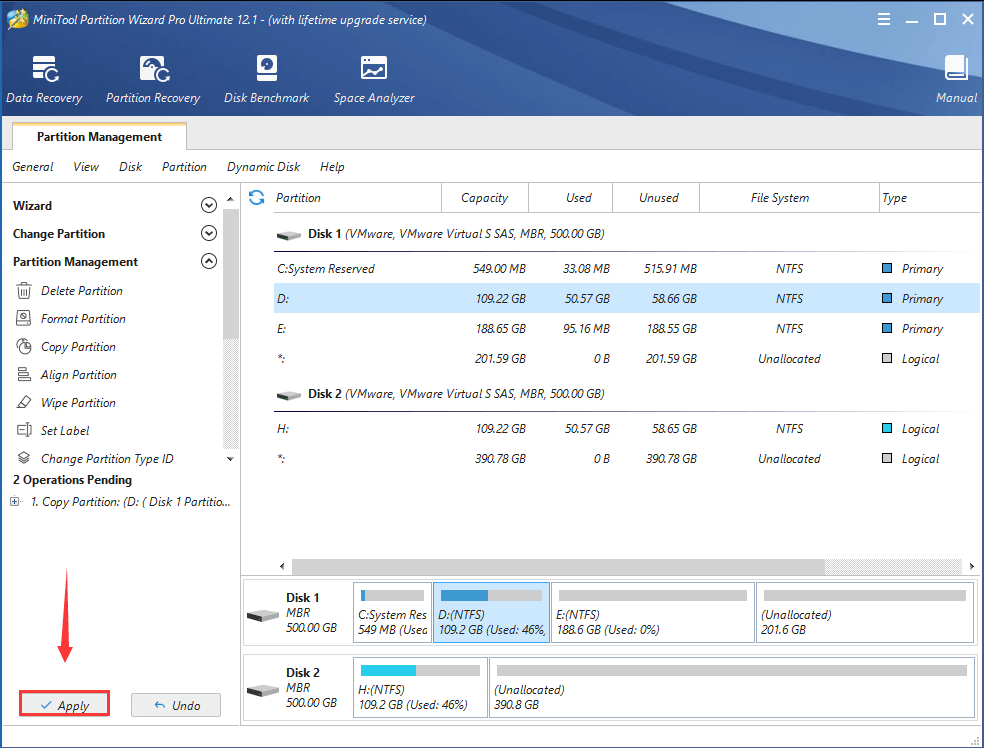
Task: Click the Logical color square for 201.59 GB unallocated
Action: 887,358
